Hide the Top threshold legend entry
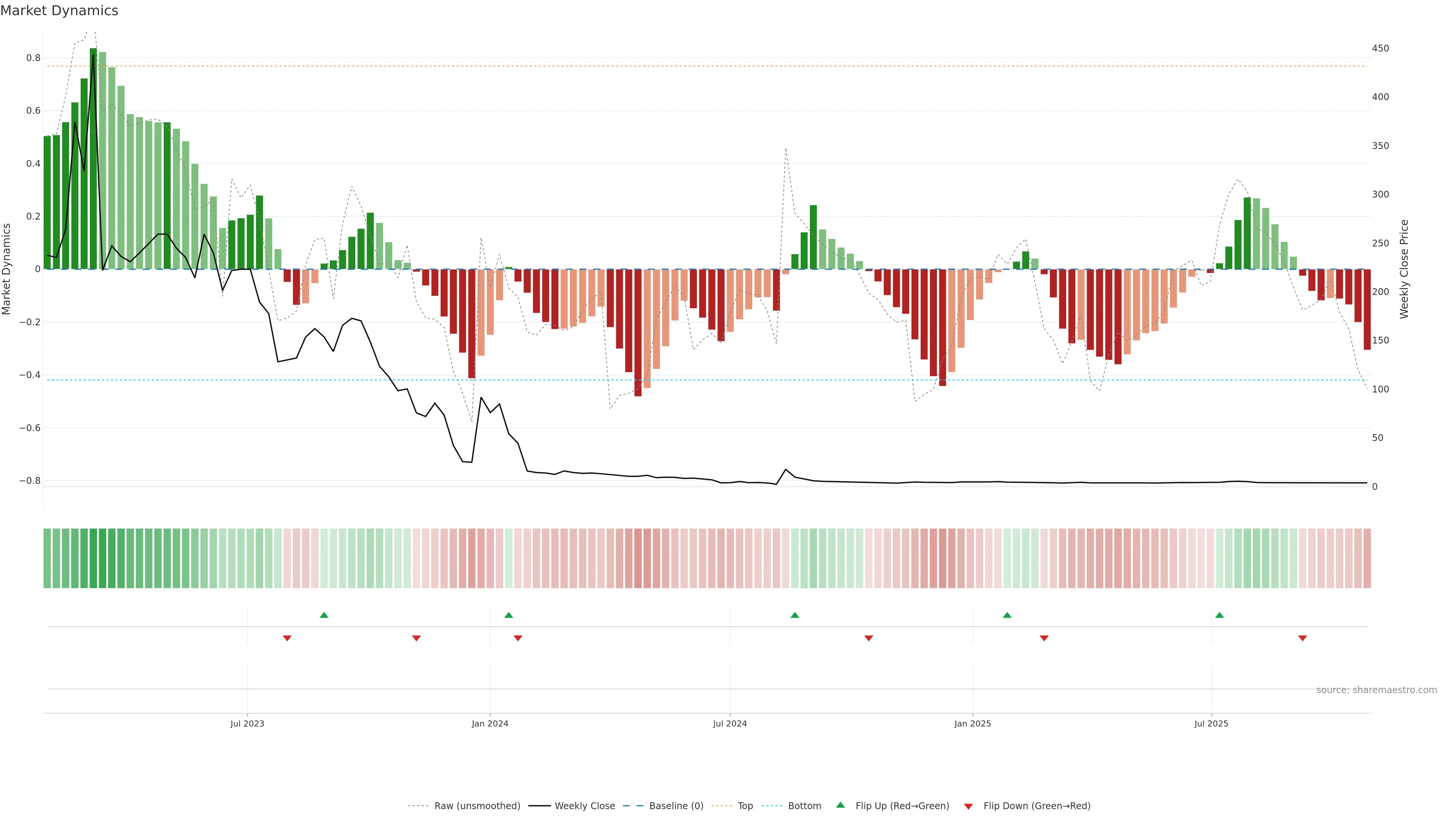The height and width of the screenshot is (819, 1456). [x=745, y=806]
